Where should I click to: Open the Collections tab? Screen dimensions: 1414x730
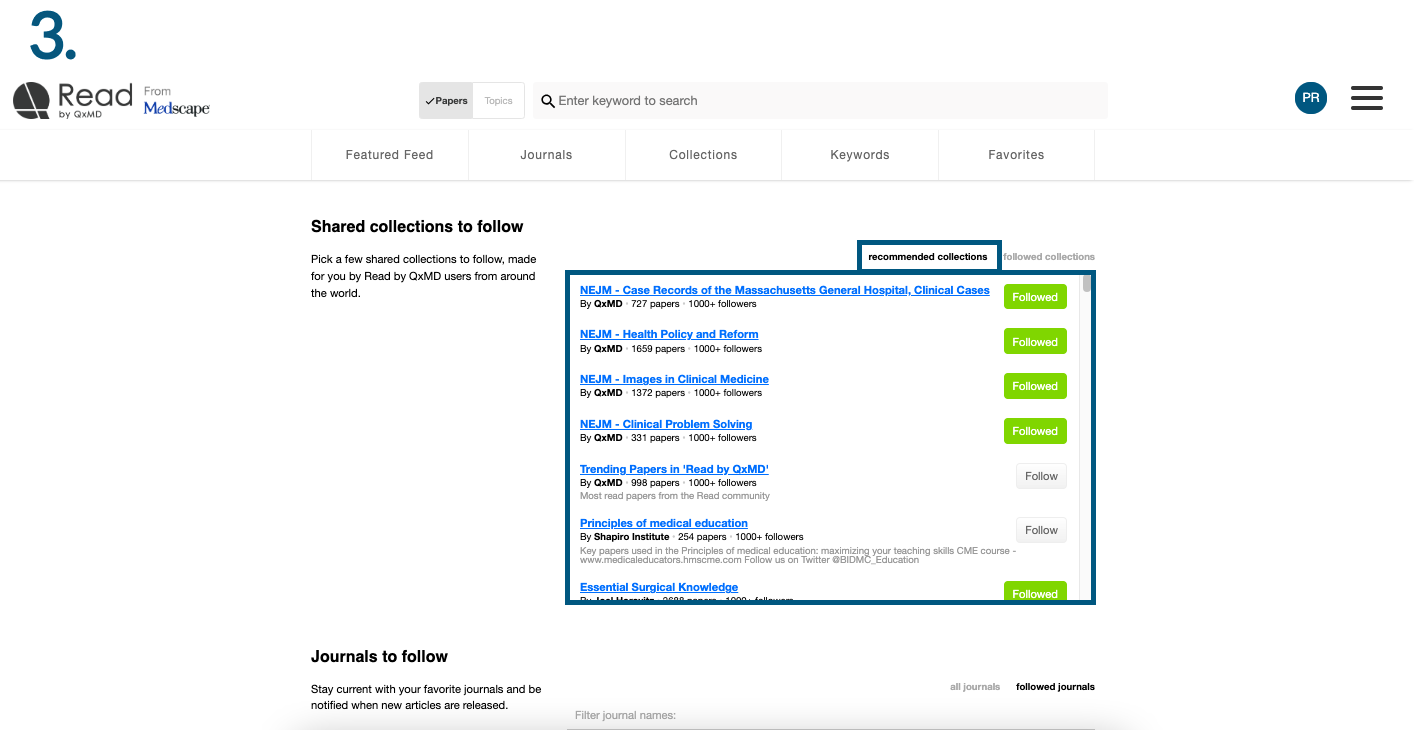coord(703,155)
